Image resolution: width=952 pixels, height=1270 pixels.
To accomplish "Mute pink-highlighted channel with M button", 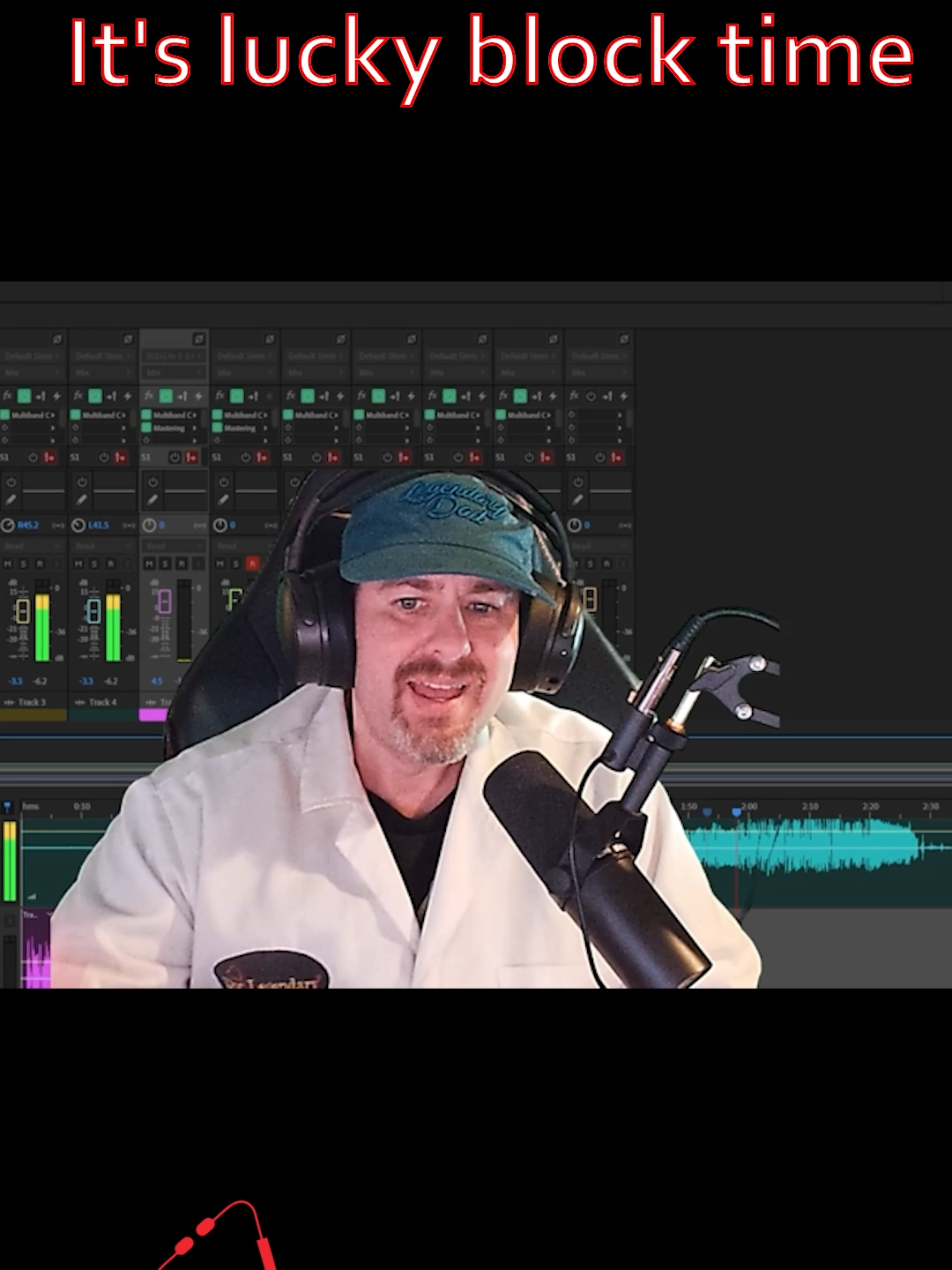I will coord(149,563).
